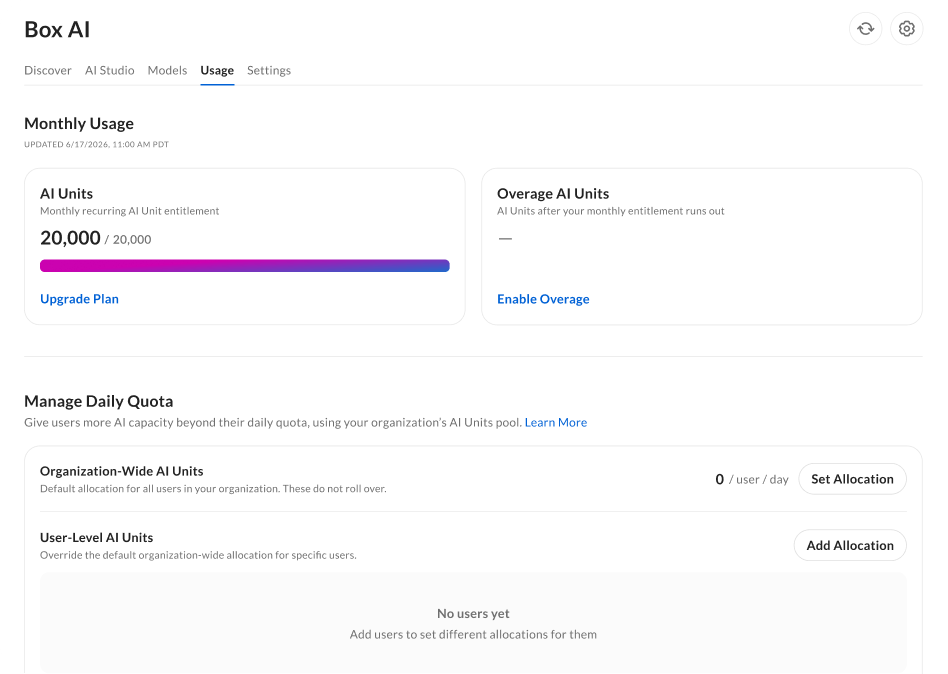Click the 20,000 units used value
Image resolution: width=948 pixels, height=674 pixels.
pos(70,238)
